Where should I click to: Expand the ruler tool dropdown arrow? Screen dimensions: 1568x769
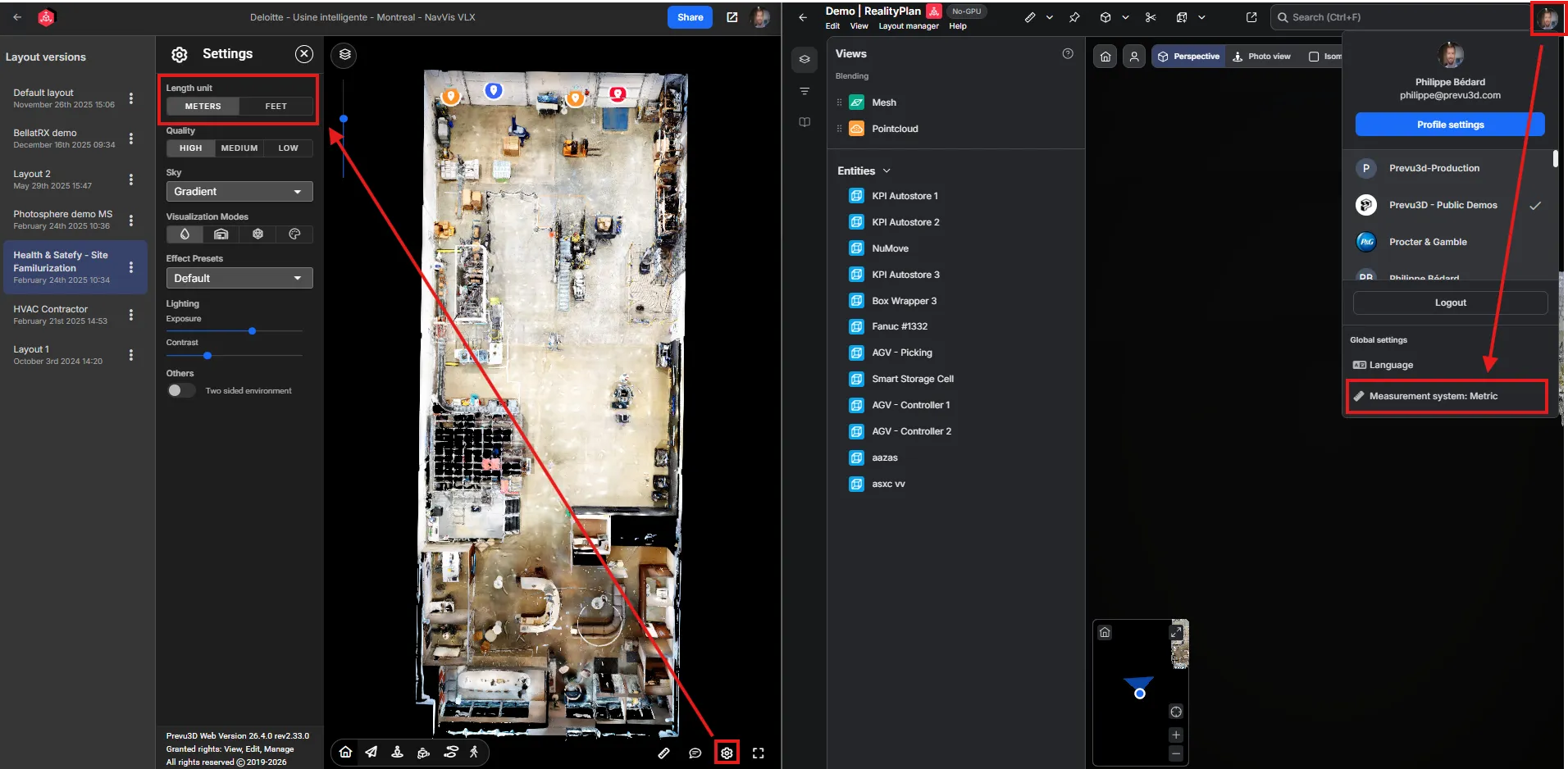[1050, 17]
